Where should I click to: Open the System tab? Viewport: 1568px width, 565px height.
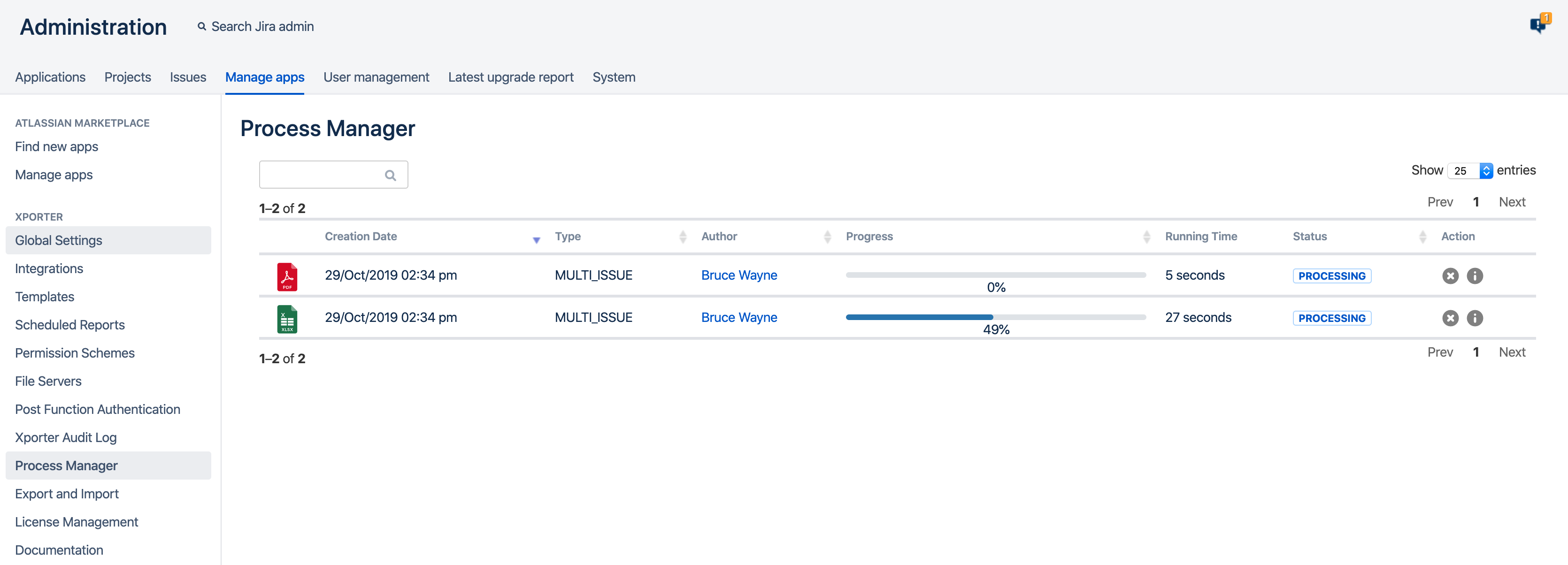pyautogui.click(x=613, y=77)
